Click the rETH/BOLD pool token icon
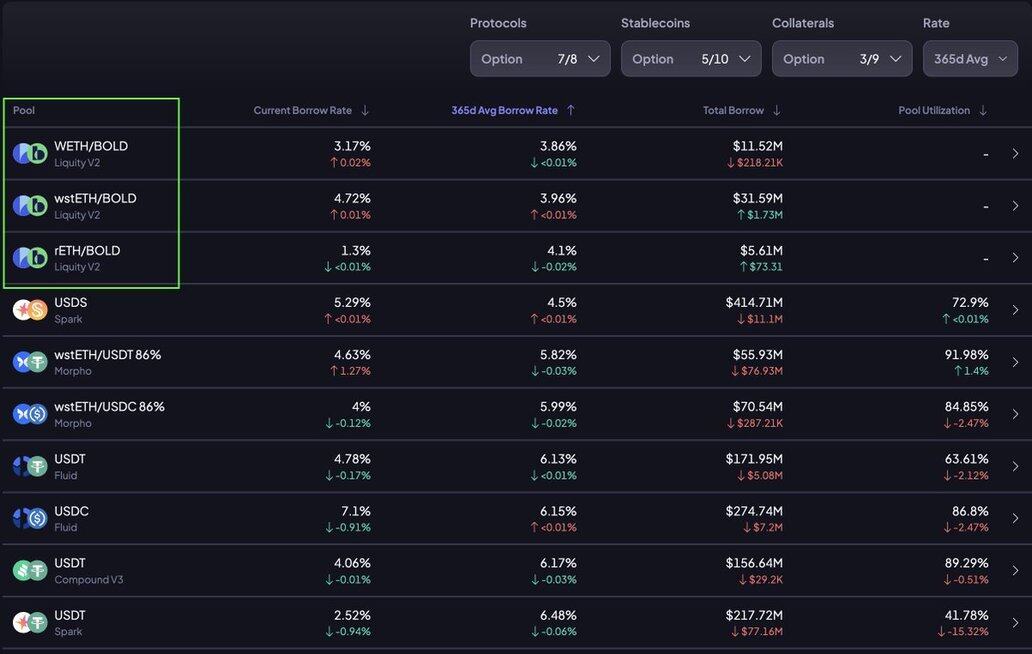1032x654 pixels. pos(30,258)
